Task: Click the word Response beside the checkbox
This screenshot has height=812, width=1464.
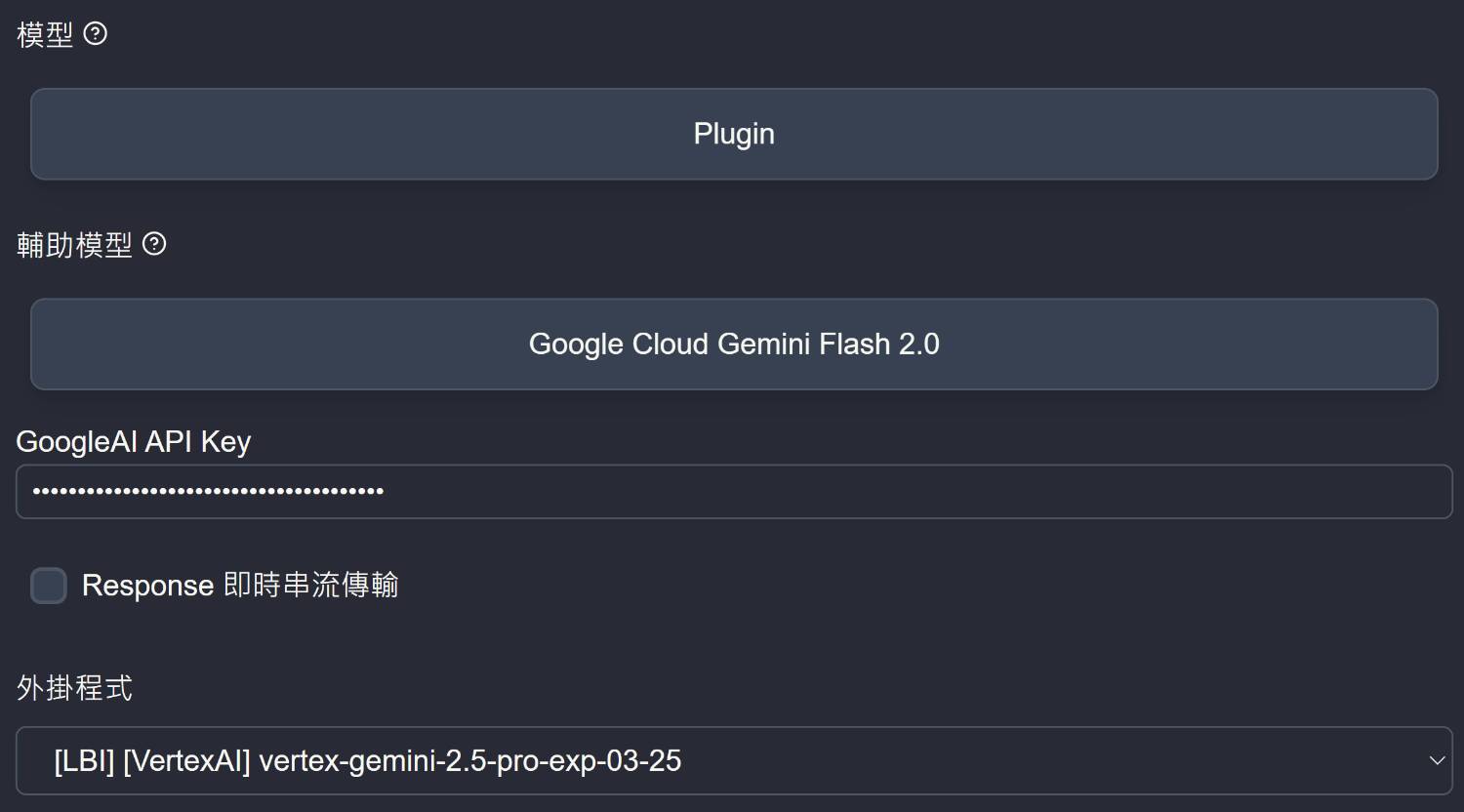Action: 147,586
